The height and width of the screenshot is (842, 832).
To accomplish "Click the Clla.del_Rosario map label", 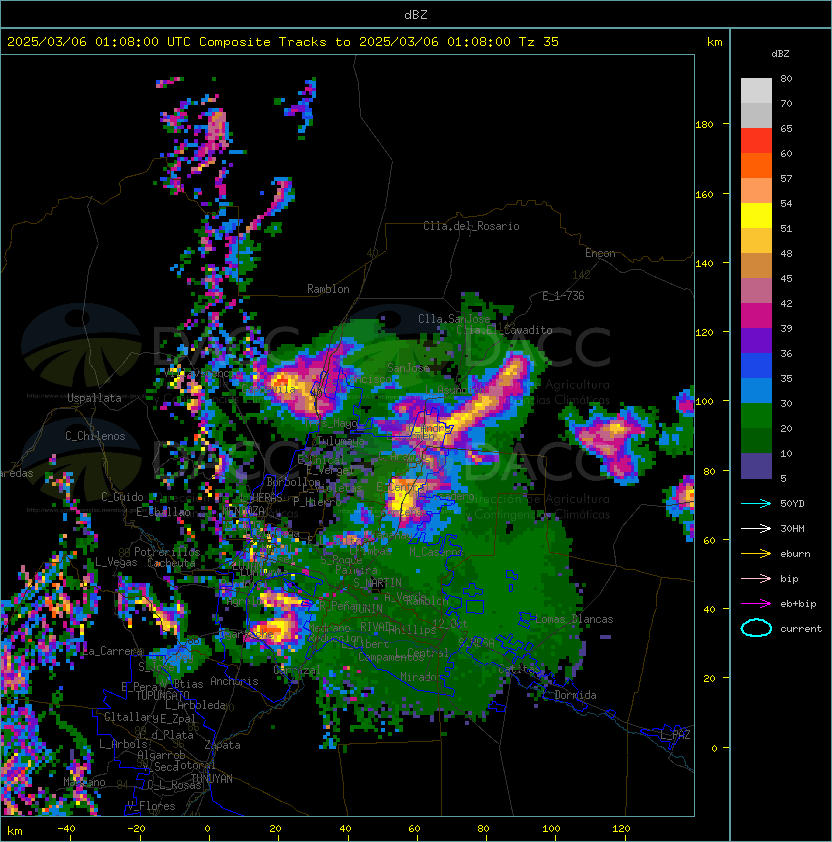I will tap(471, 226).
